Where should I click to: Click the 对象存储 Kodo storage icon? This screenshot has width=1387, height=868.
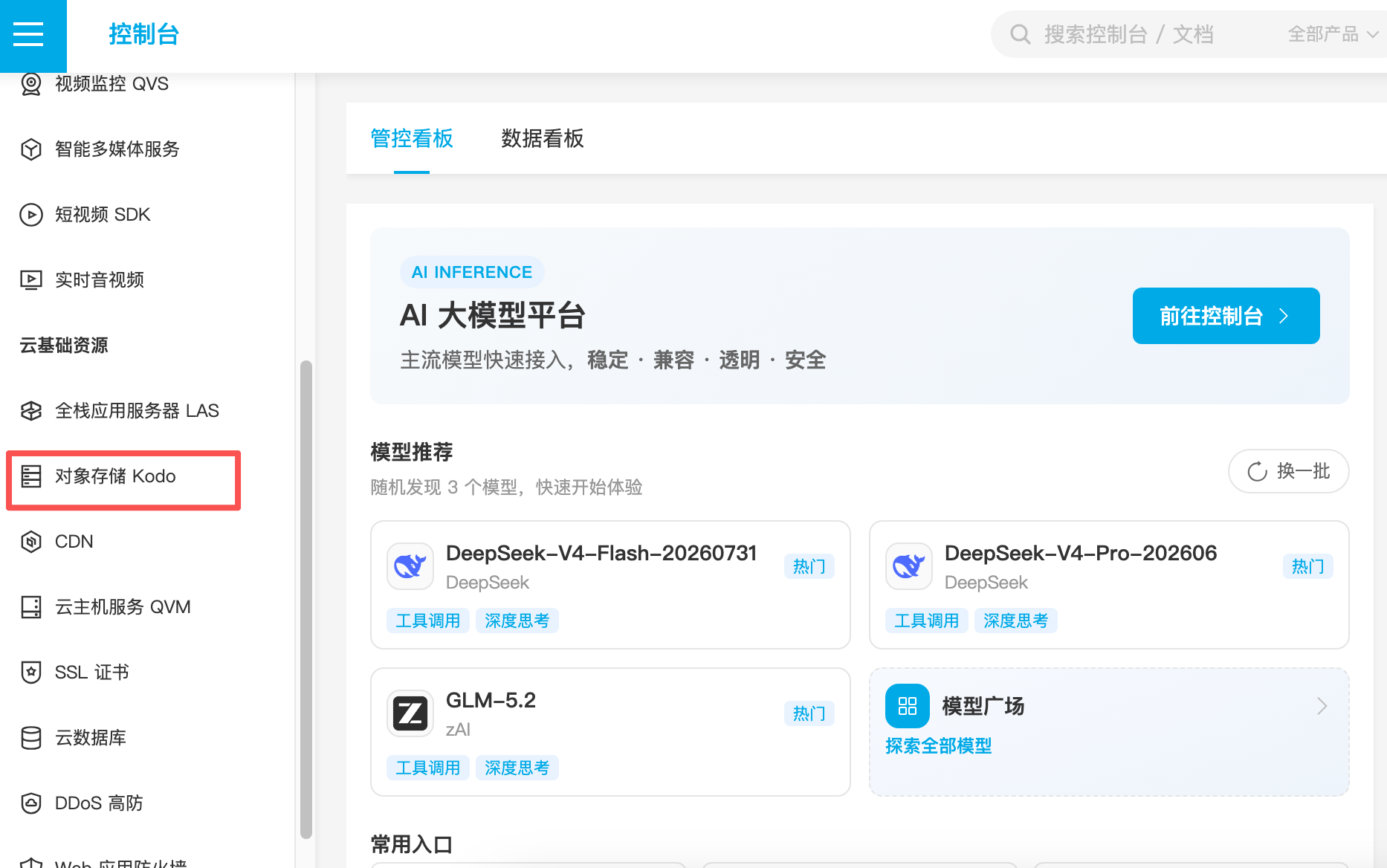tap(31, 476)
